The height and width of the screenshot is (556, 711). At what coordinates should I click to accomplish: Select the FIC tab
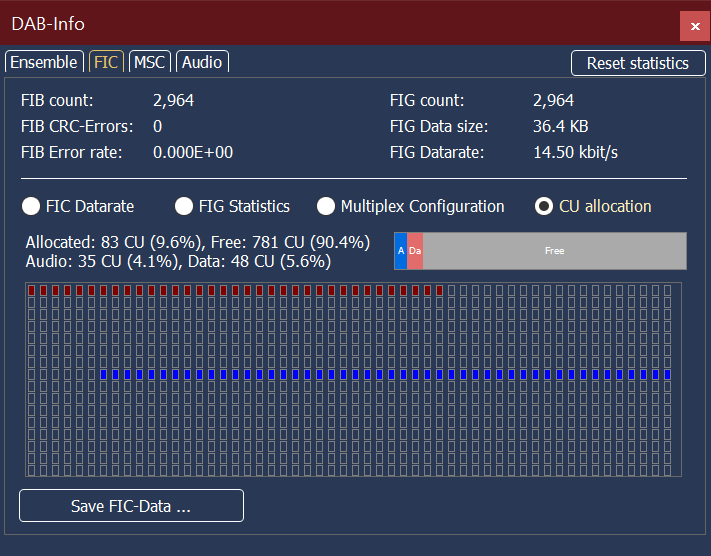tap(106, 62)
